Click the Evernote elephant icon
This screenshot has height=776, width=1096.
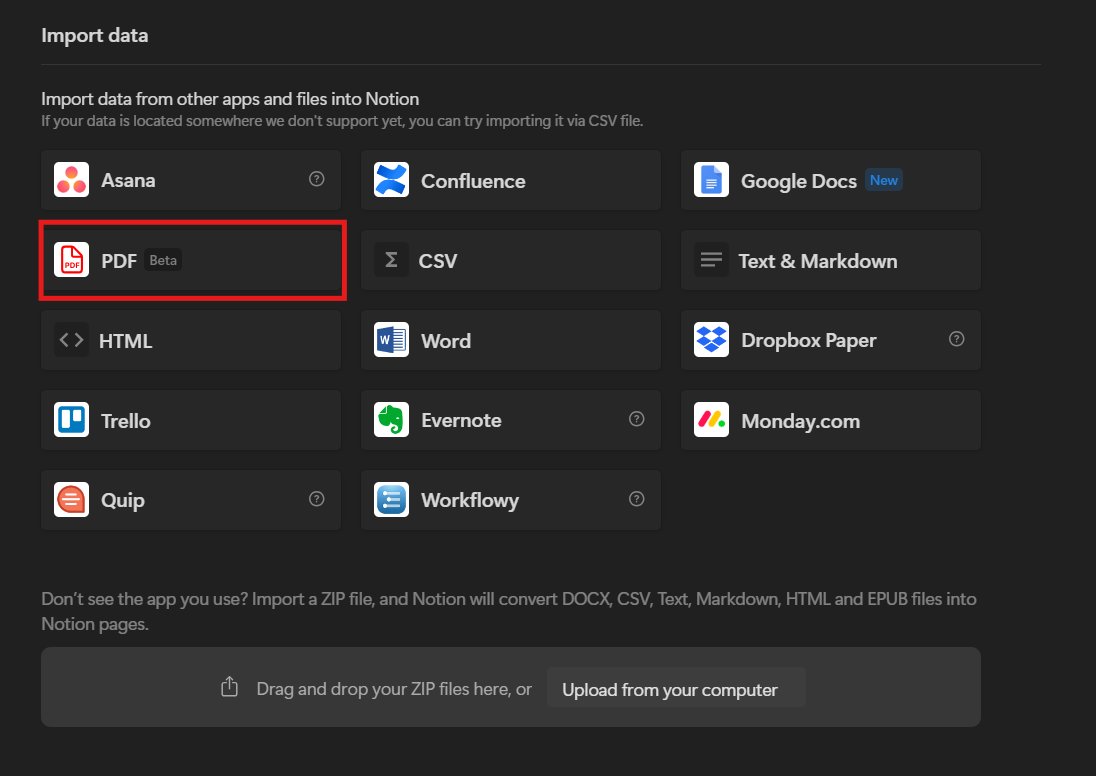point(391,419)
